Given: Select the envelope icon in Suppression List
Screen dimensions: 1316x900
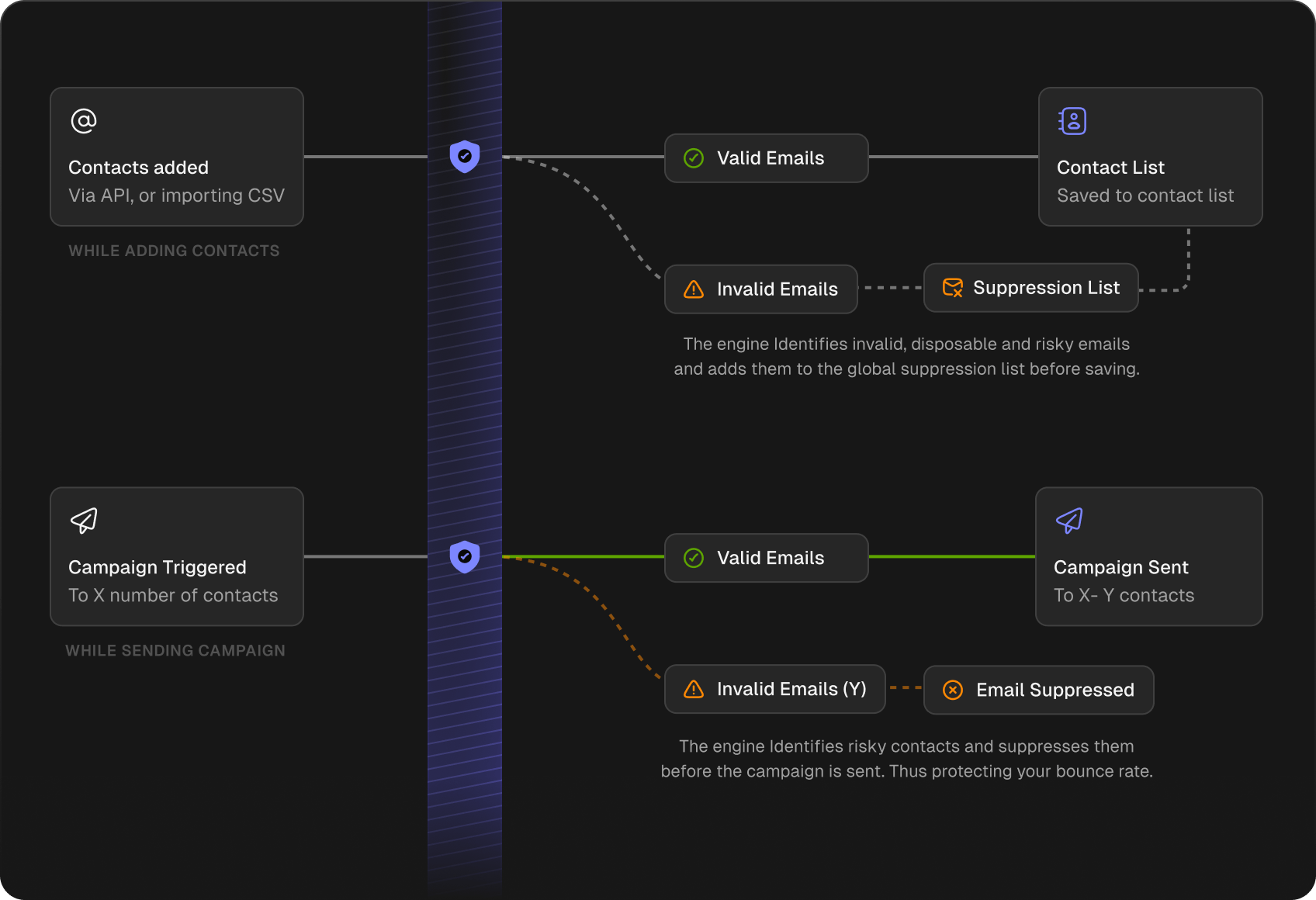Looking at the screenshot, I should 952,287.
